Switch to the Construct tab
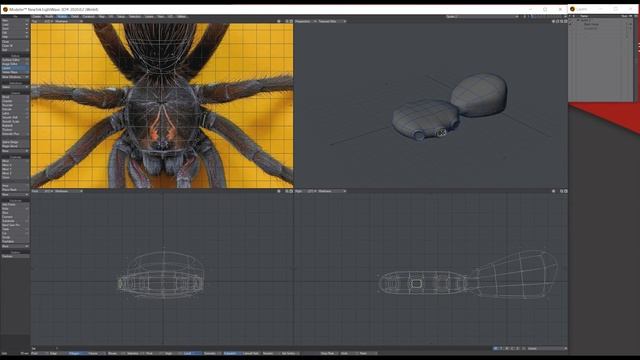 [89, 16]
